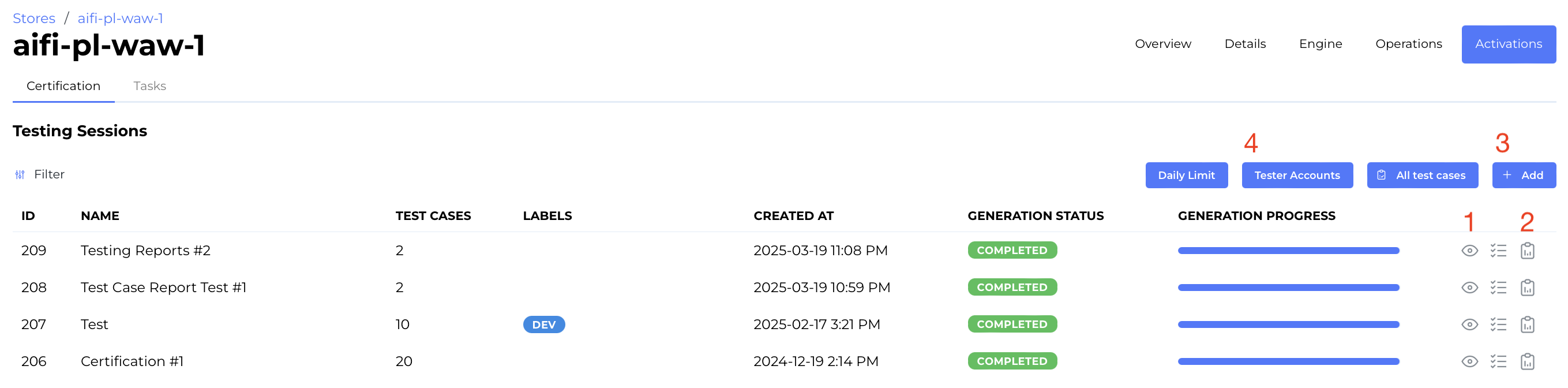
Task: View session 208 using eye icon
Action: click(x=1469, y=288)
